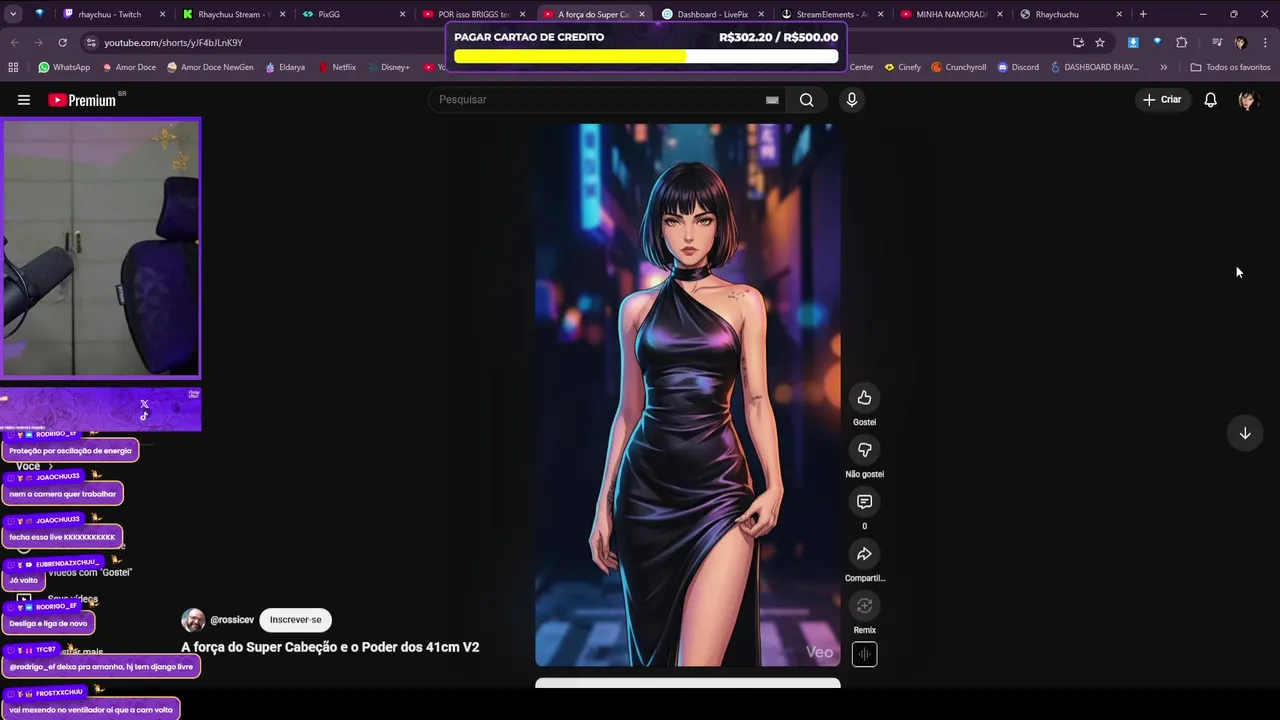1280x720 pixels.
Task: Click the @rossicev channel avatar
Action: click(x=193, y=620)
